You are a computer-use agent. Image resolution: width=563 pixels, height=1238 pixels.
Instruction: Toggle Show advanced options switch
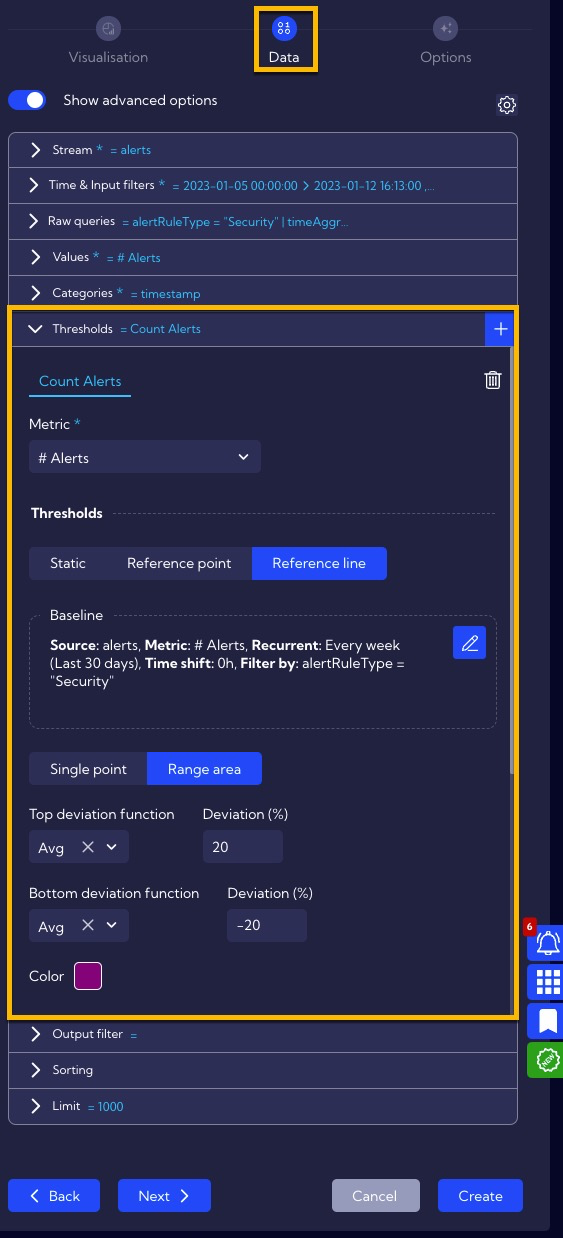tap(27, 100)
